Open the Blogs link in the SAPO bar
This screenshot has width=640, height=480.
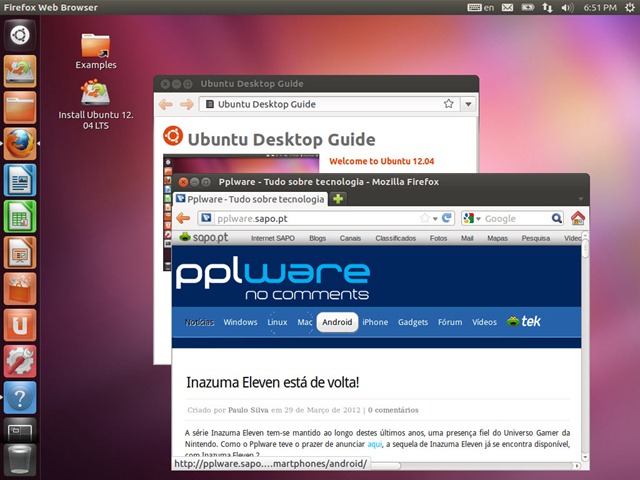pyautogui.click(x=318, y=238)
